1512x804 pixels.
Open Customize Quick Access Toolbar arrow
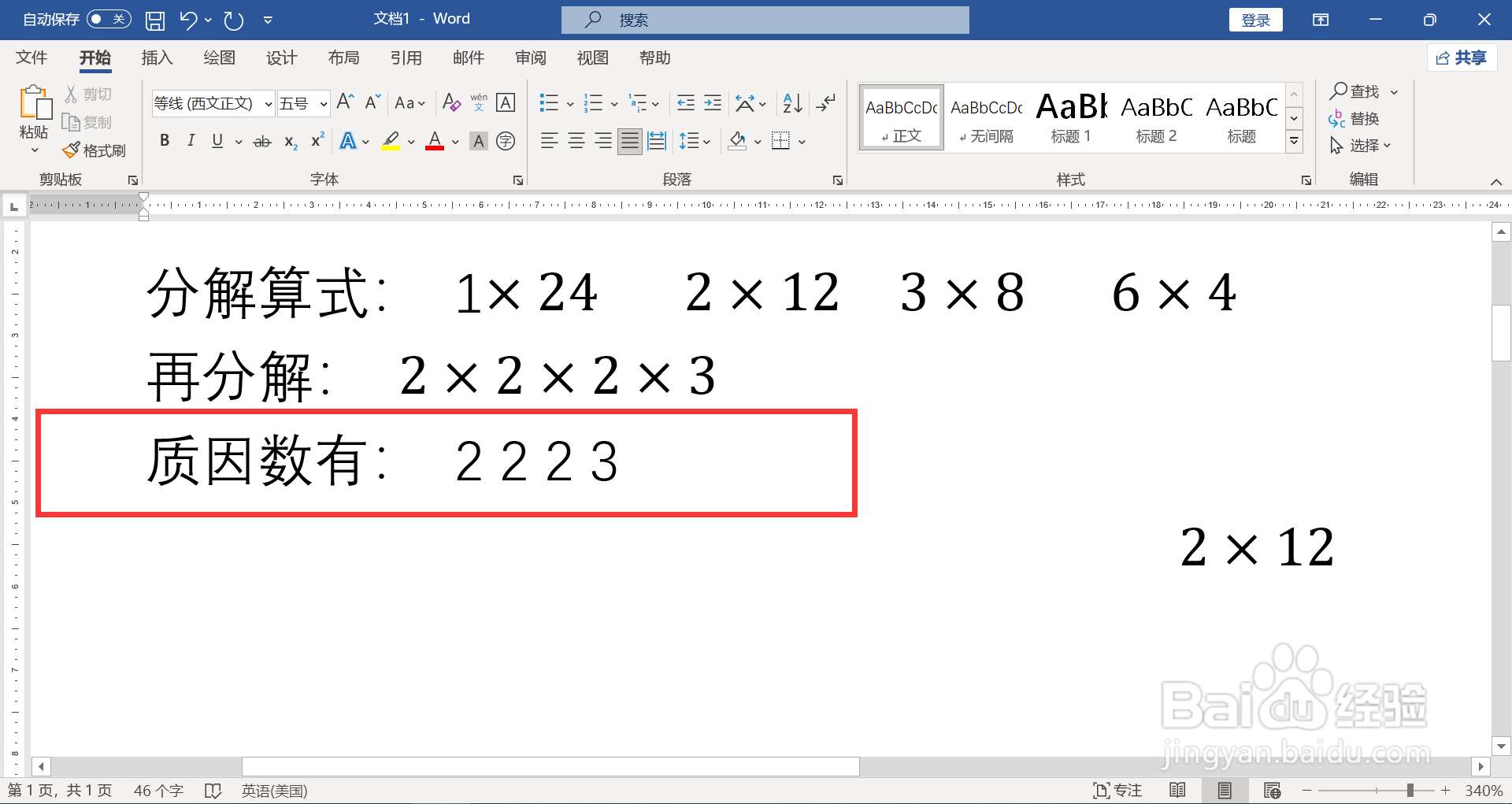click(x=268, y=20)
